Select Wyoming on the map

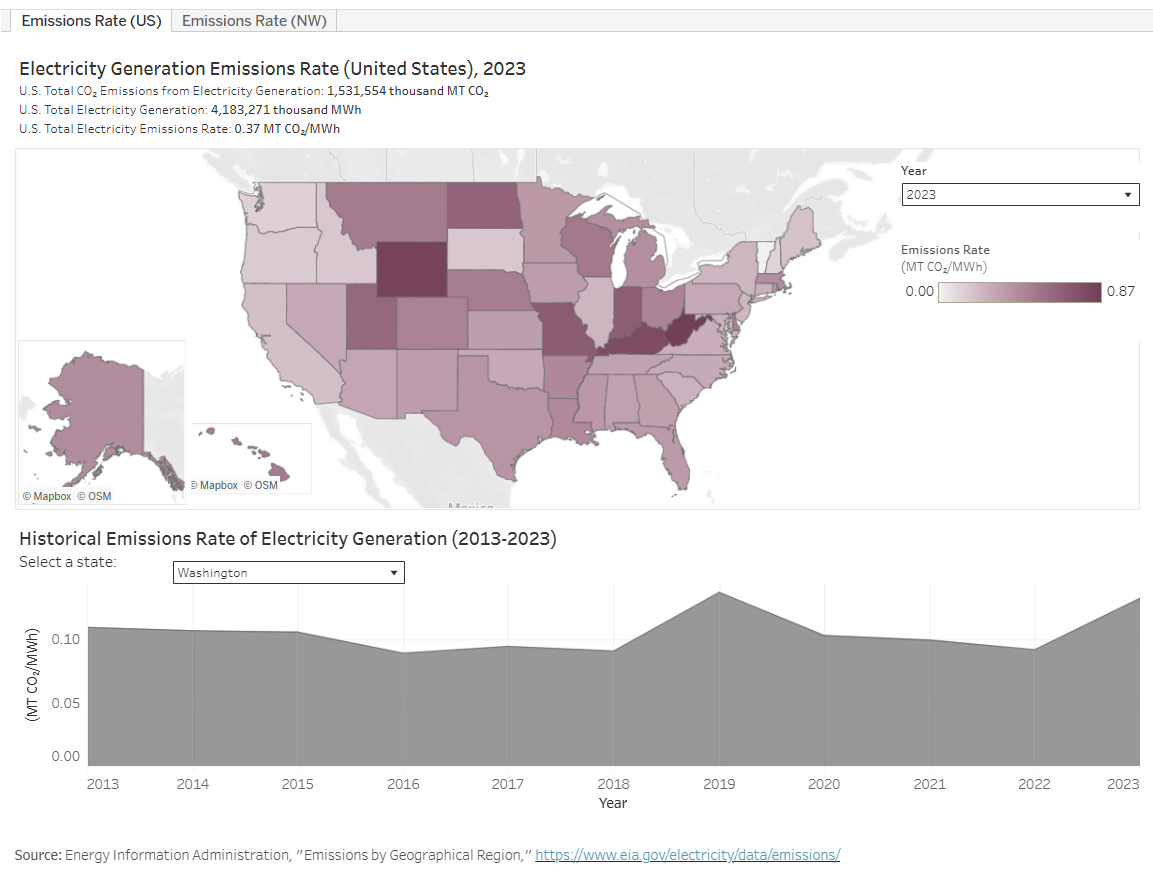click(411, 270)
